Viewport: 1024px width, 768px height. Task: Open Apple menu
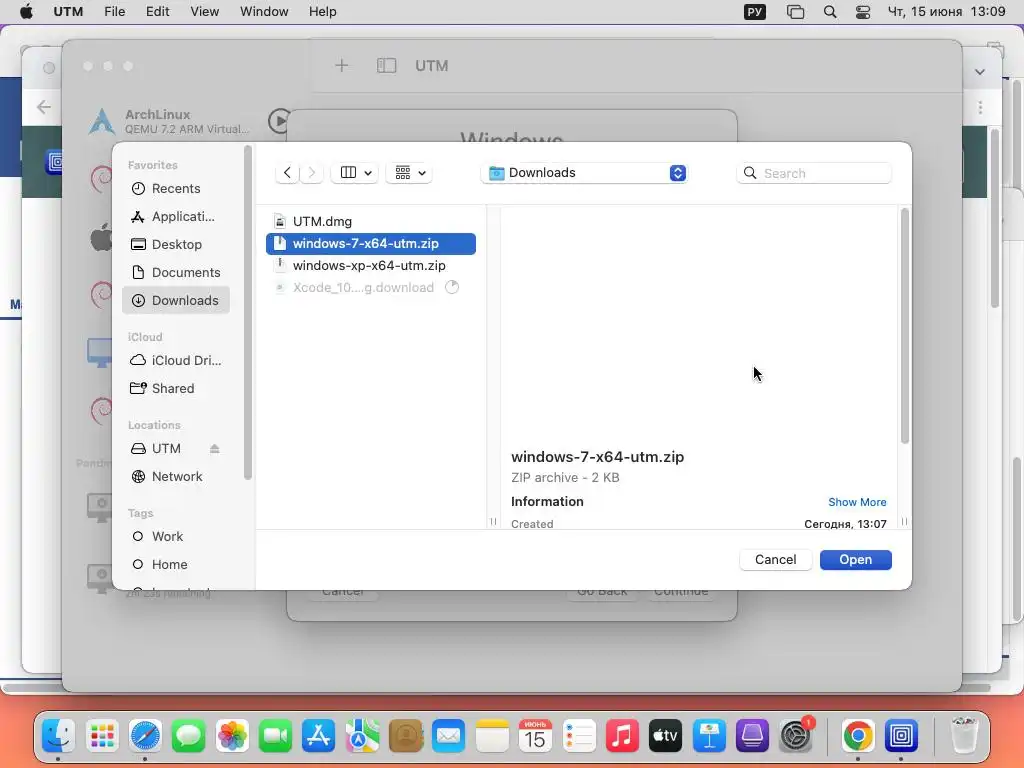26,12
